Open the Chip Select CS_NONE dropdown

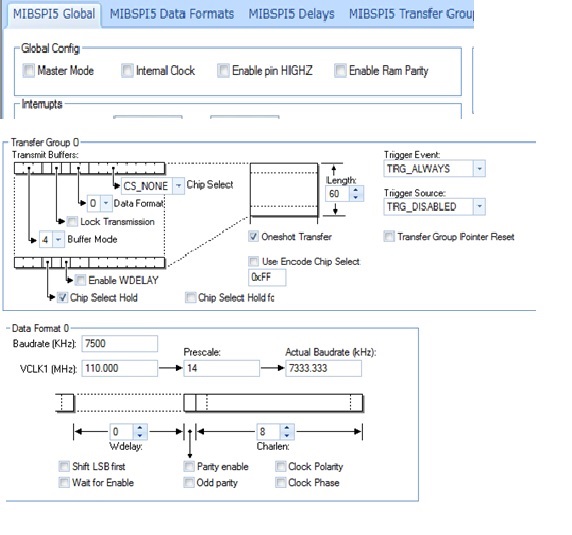click(178, 186)
